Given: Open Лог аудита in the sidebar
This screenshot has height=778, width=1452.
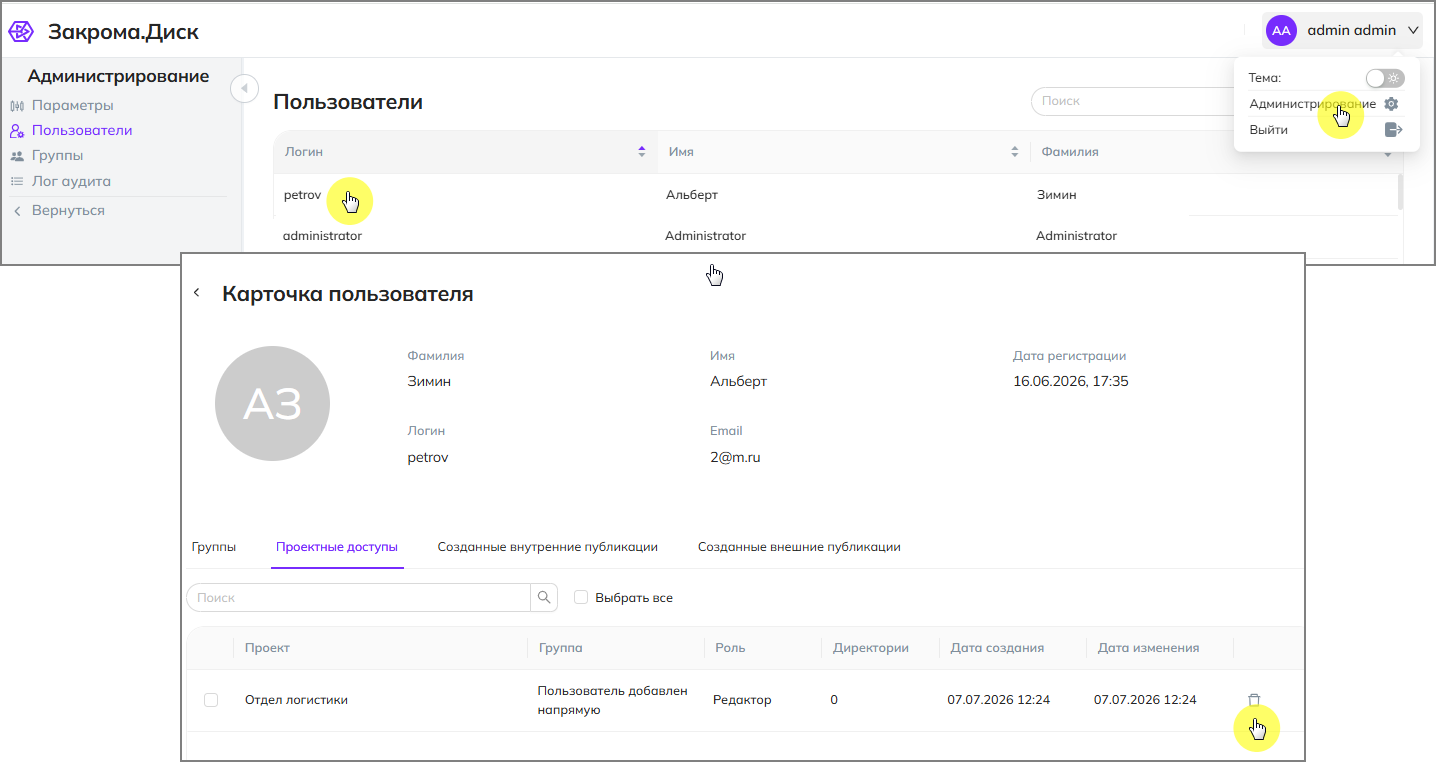Looking at the screenshot, I should [x=71, y=181].
